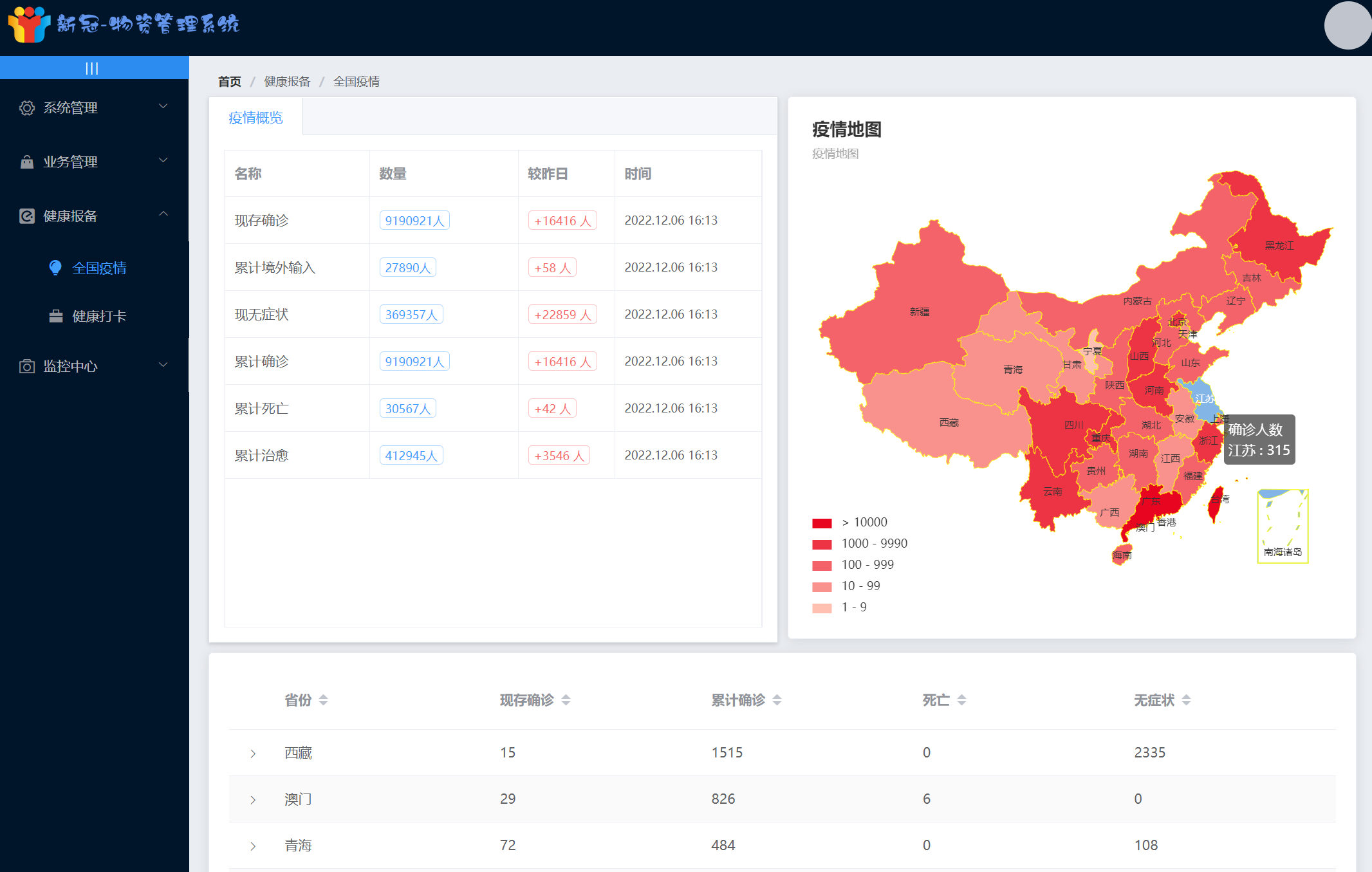This screenshot has width=1372, height=872.
Task: Toggle the '1 - 9' legend range
Action: [x=853, y=608]
